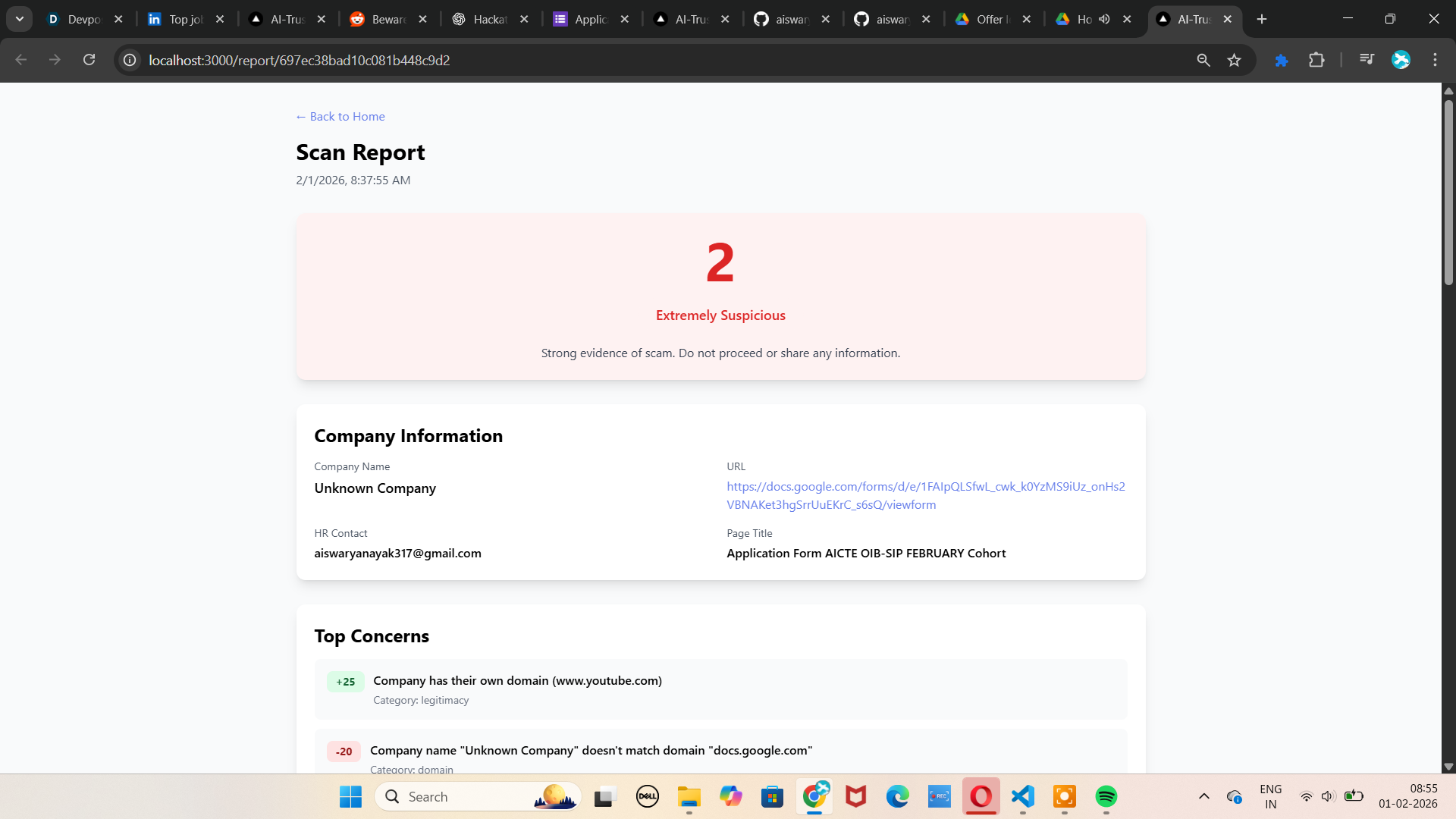Open the profile avatar menu
The height and width of the screenshot is (819, 1456).
[1401, 60]
